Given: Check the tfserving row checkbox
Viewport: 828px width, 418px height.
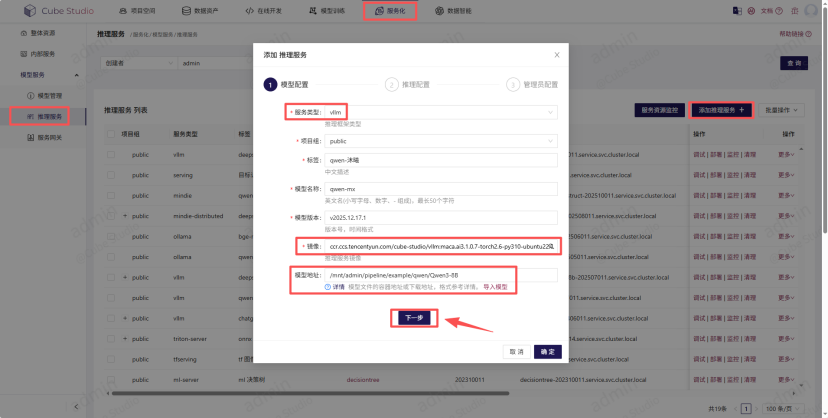Looking at the screenshot, I should (111, 359).
